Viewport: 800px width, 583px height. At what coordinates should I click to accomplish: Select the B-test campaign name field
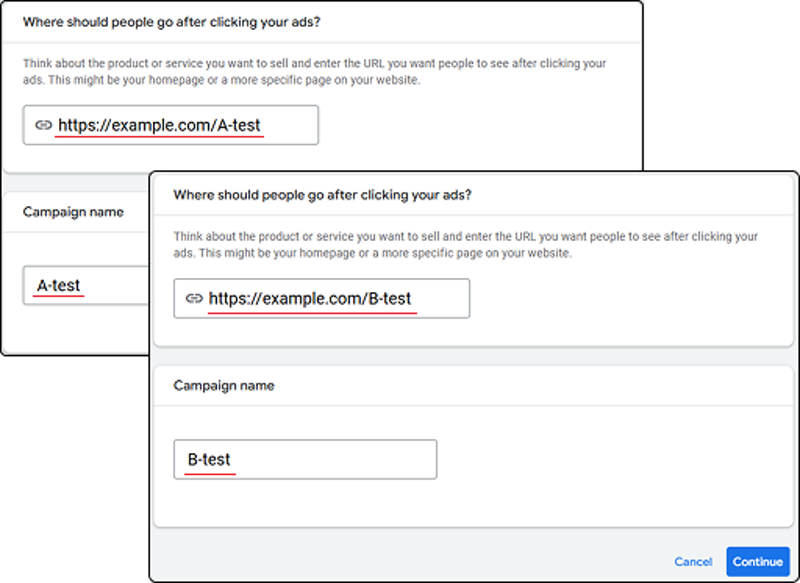pos(305,460)
